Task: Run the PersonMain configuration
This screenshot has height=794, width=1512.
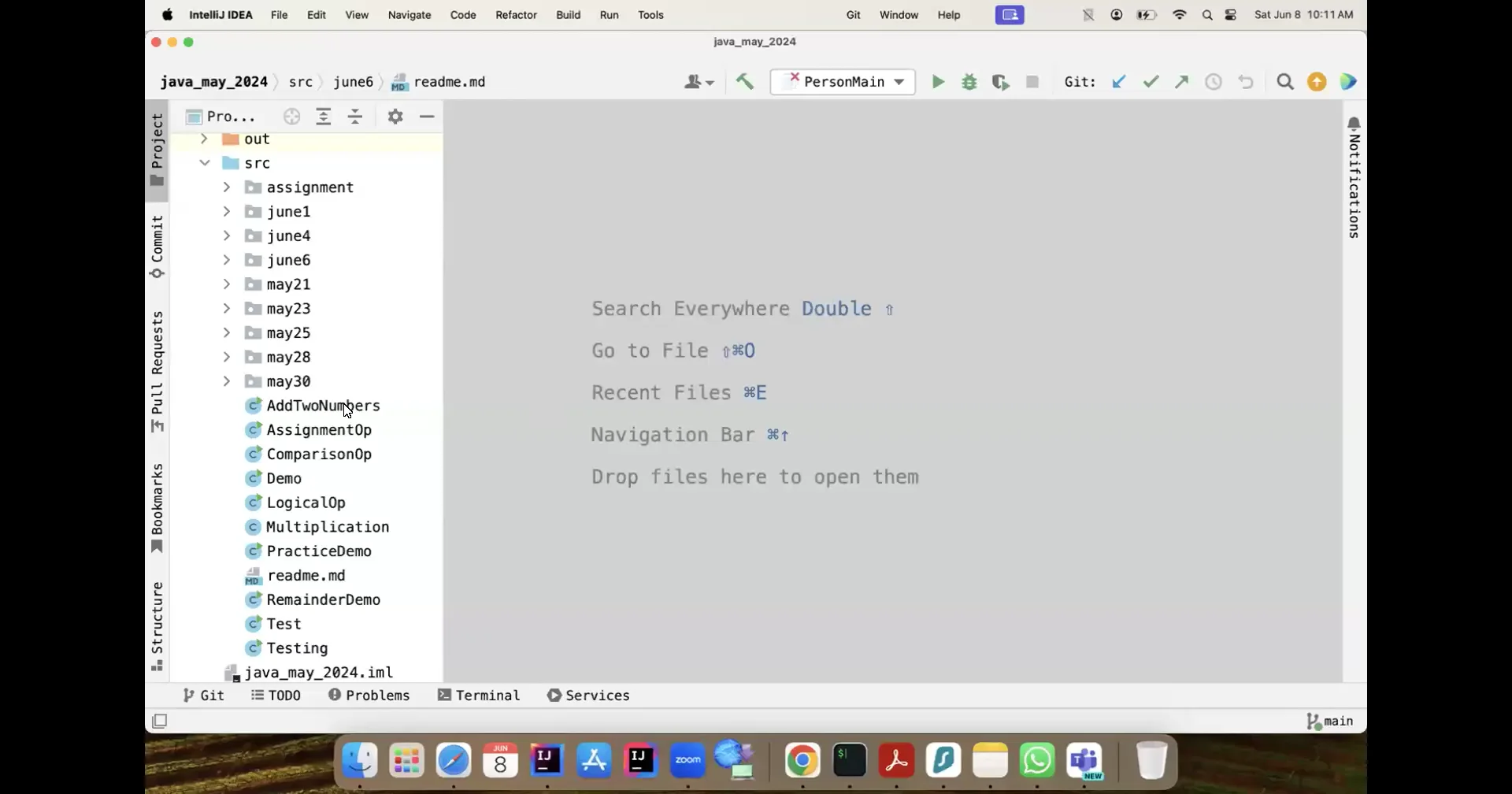Action: click(937, 81)
